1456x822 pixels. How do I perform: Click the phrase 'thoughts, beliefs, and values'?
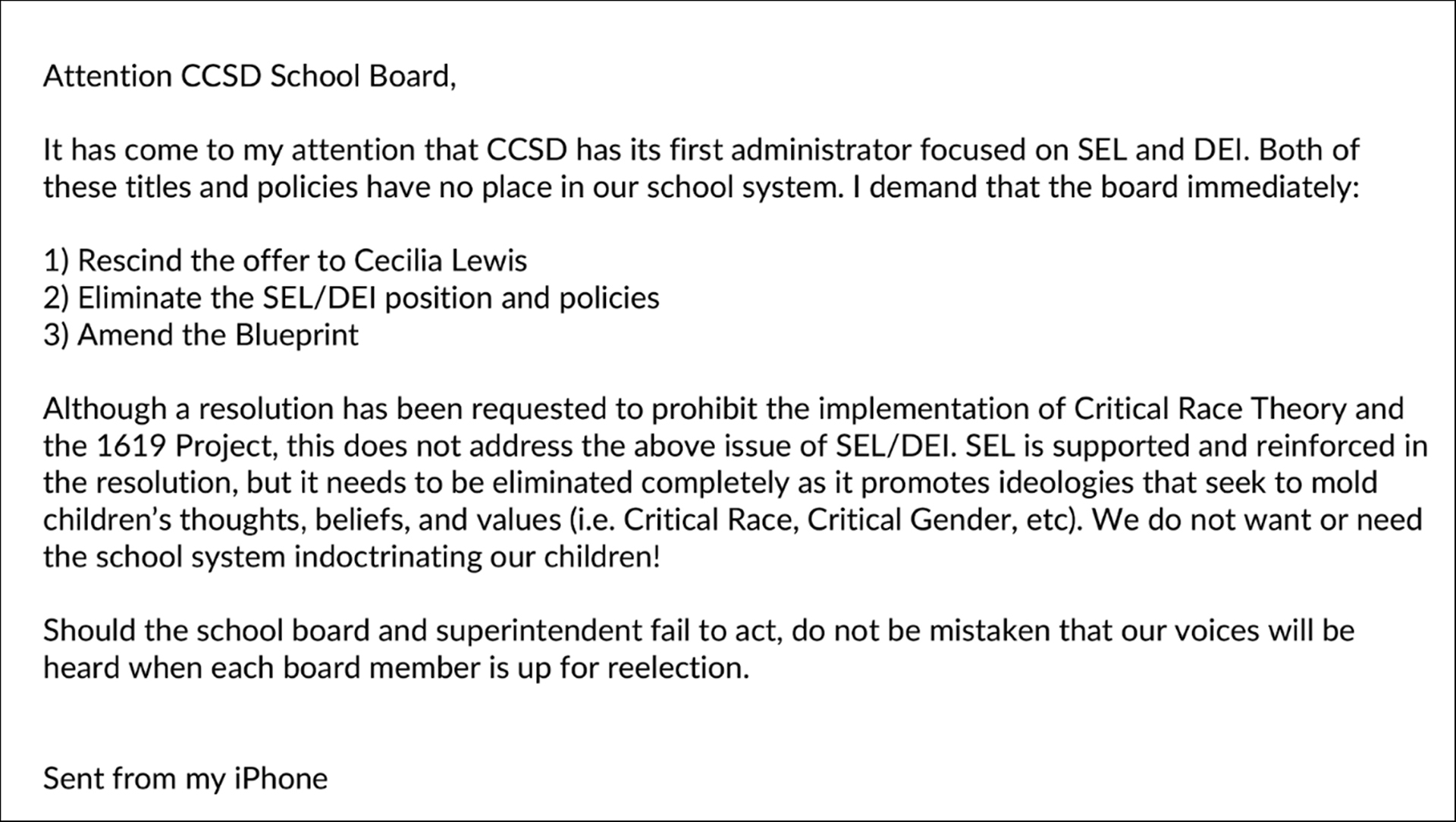(x=370, y=520)
